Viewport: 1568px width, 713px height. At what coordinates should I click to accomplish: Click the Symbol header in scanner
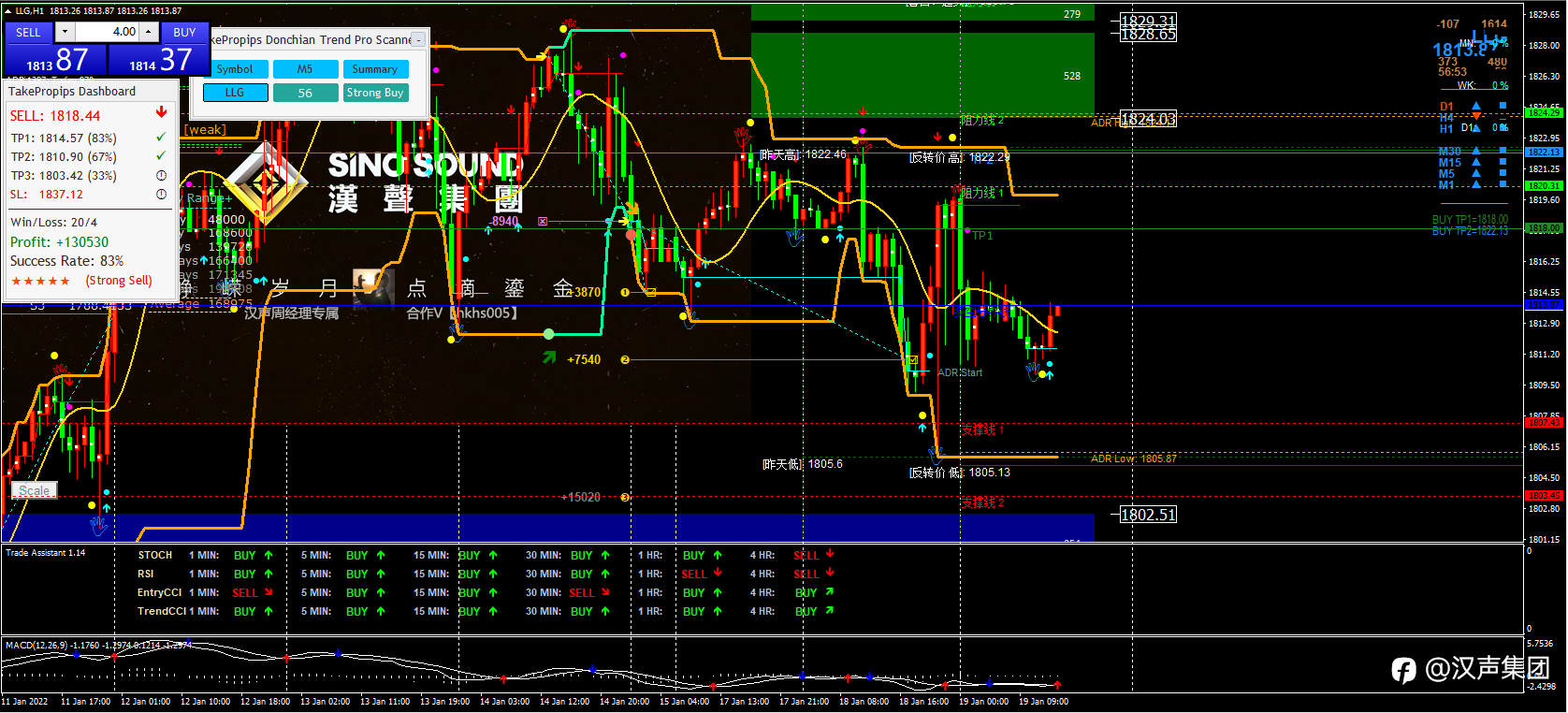[x=235, y=69]
